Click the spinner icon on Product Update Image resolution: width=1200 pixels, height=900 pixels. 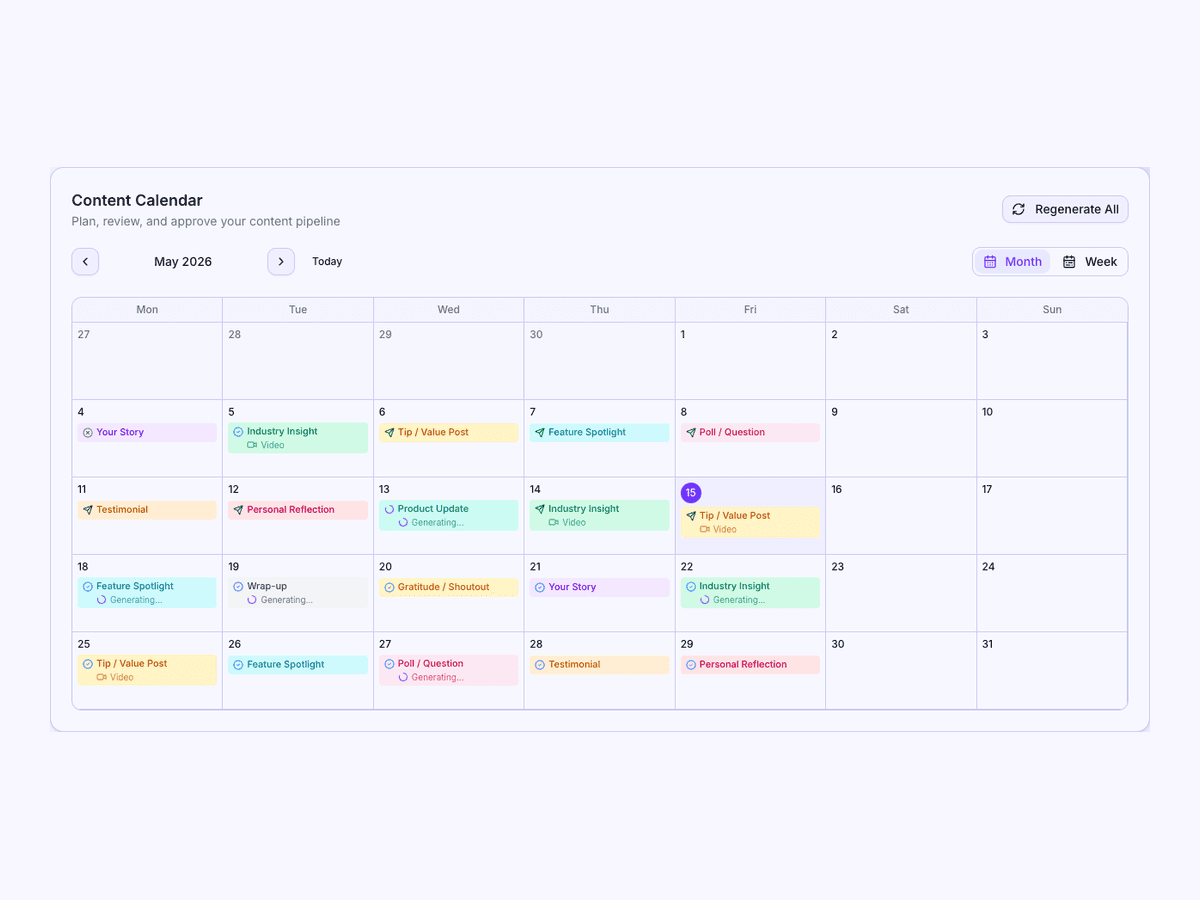coord(389,509)
